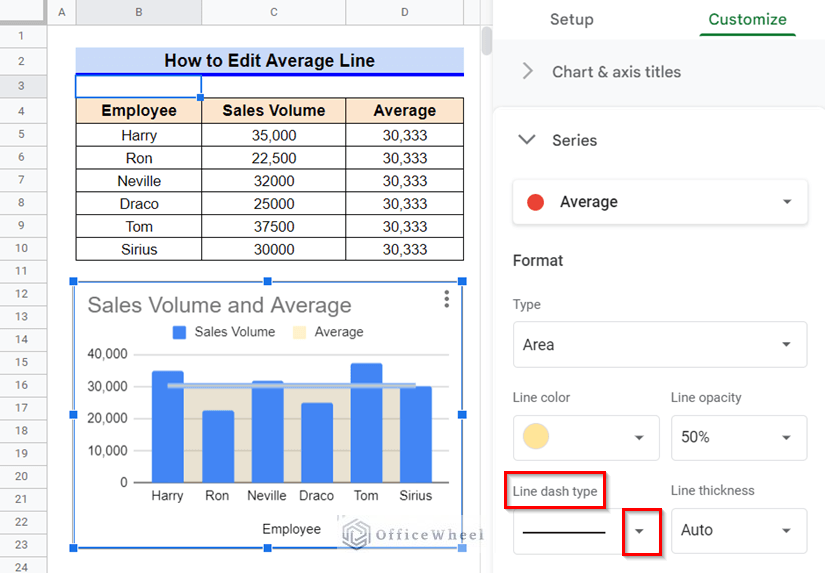825x573 pixels.
Task: Select row 5 header
Action: click(x=21, y=134)
